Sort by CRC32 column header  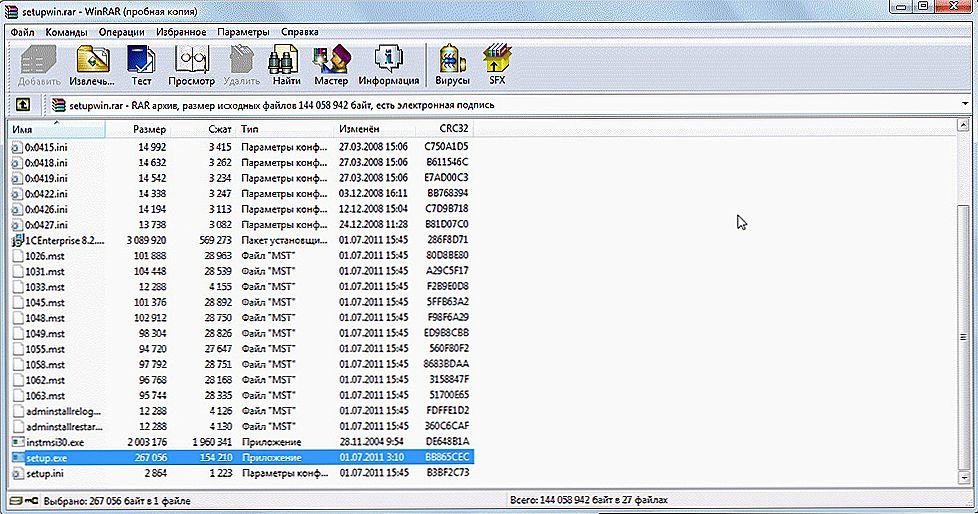click(444, 129)
